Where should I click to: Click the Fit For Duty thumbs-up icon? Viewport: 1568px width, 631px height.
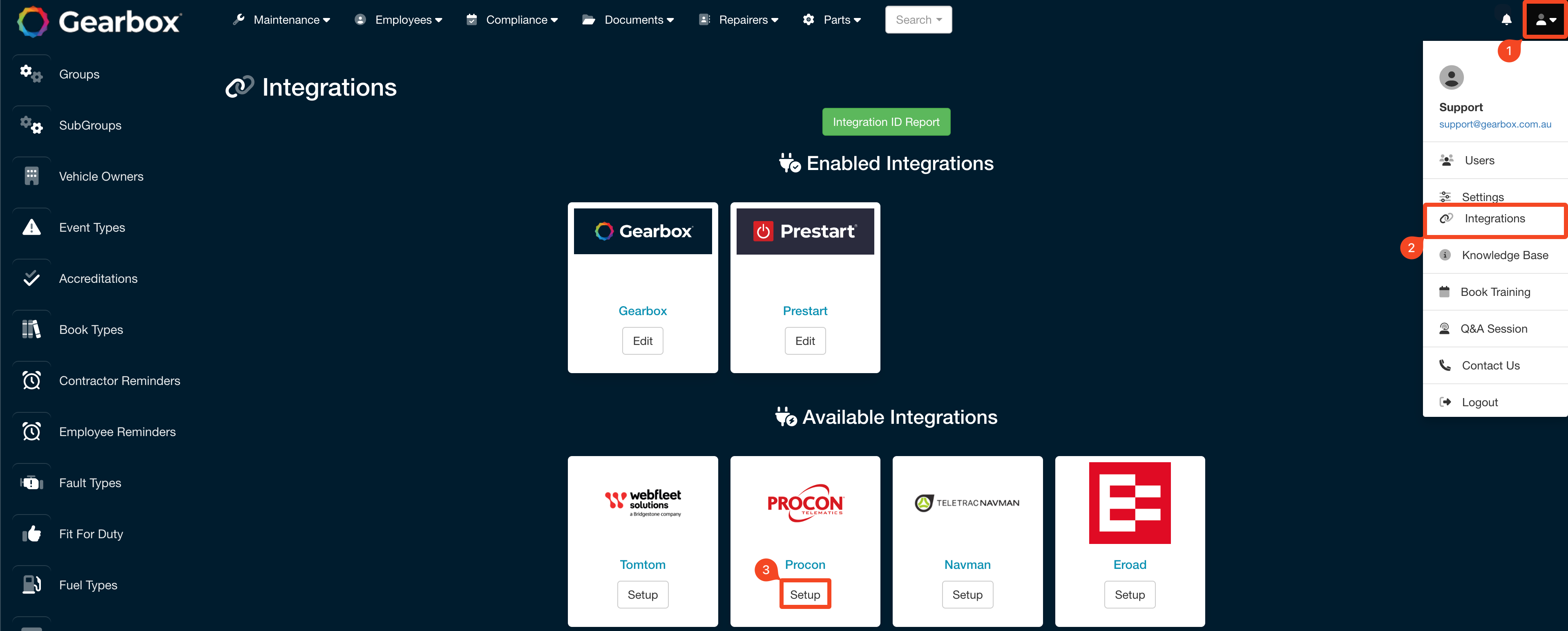click(31, 534)
